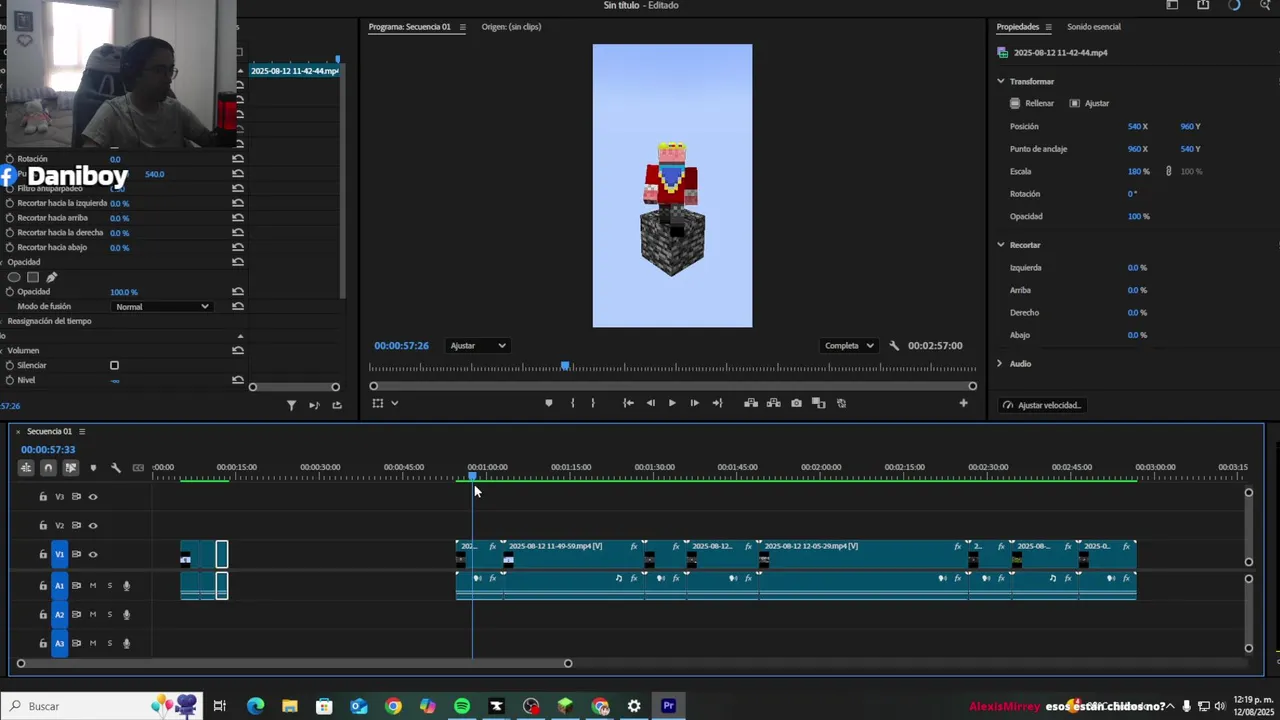Open Google Chrome from the taskbar

point(393,706)
